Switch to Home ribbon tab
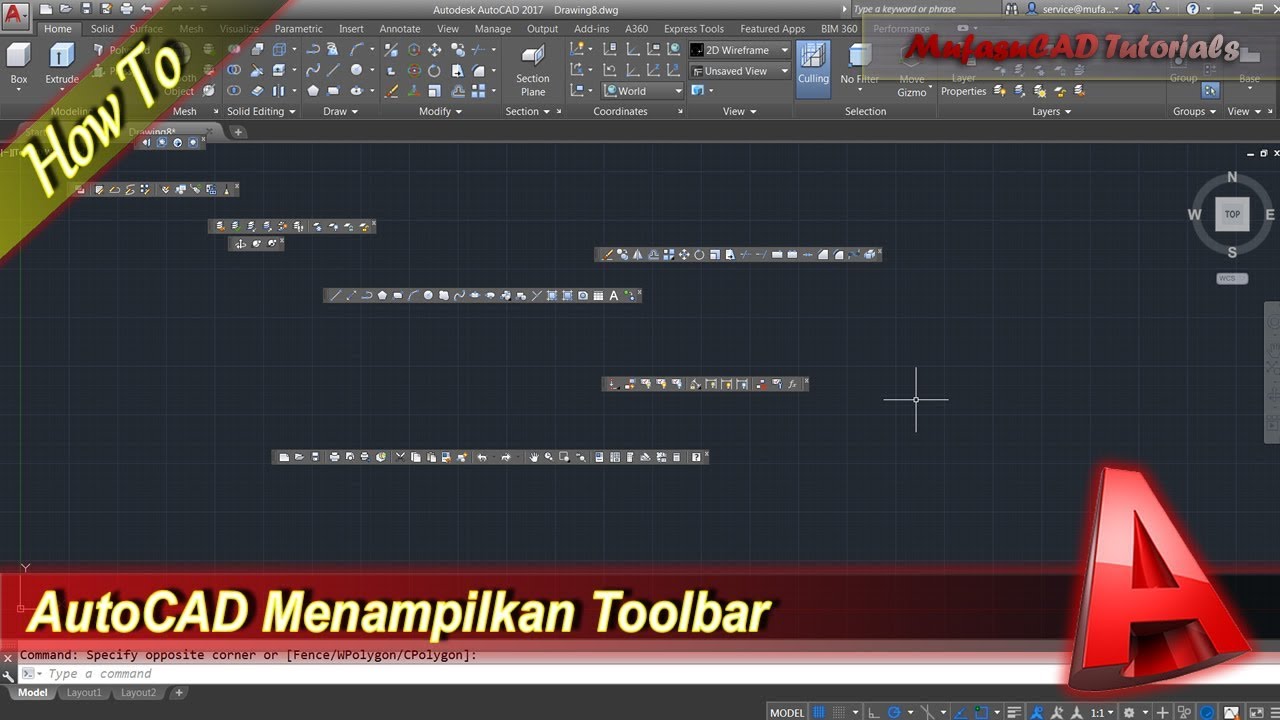This screenshot has width=1280, height=720. pyautogui.click(x=58, y=29)
